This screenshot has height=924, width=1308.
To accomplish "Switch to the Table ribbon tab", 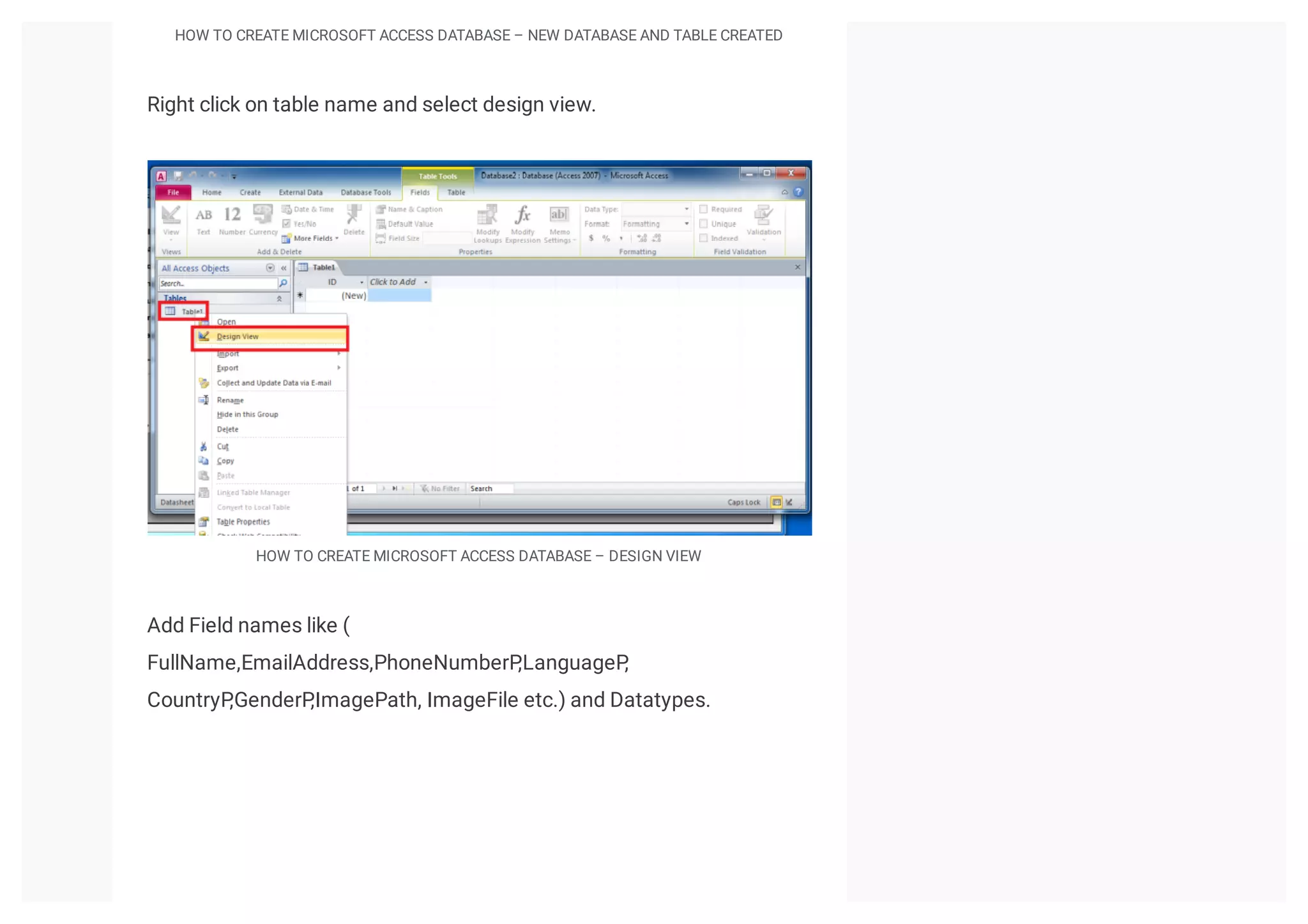I will (x=456, y=192).
